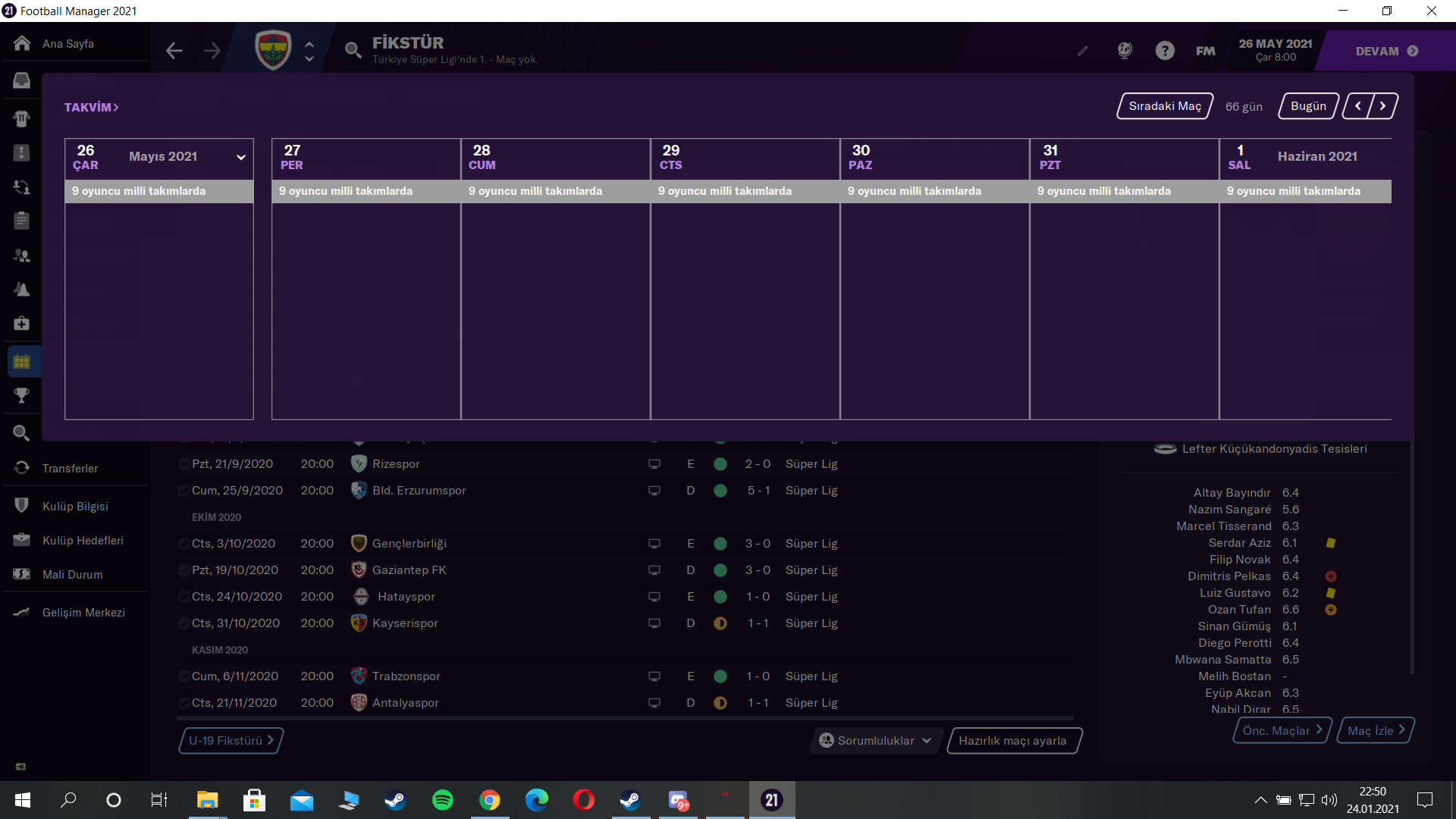Image resolution: width=1456 pixels, height=819 pixels.
Task: Open Opera from the Windows taskbar
Action: click(x=583, y=800)
